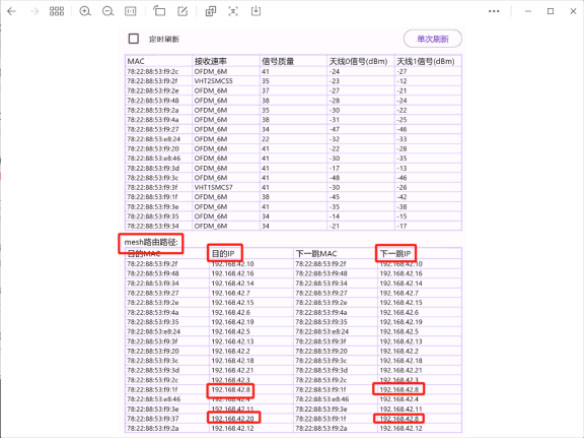
Task: Click the 信号质量 column header
Action: (278, 61)
